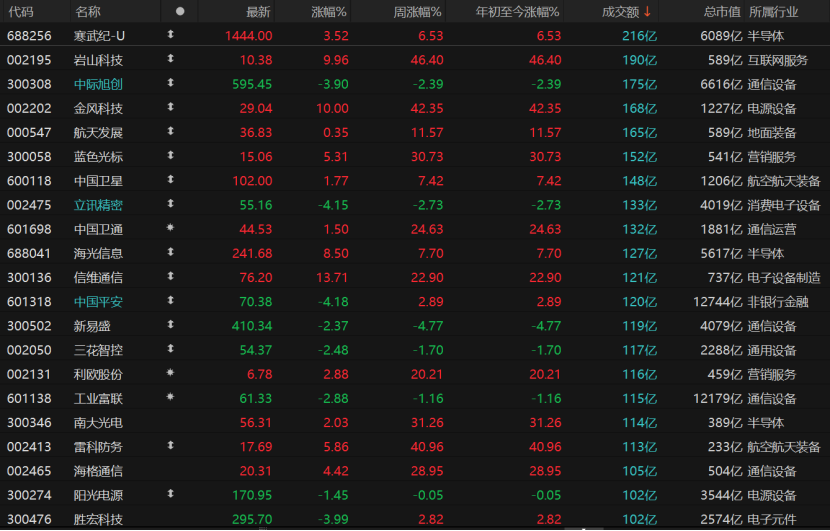Open stock name 中国卫通
830x531 pixels.
(x=98, y=229)
